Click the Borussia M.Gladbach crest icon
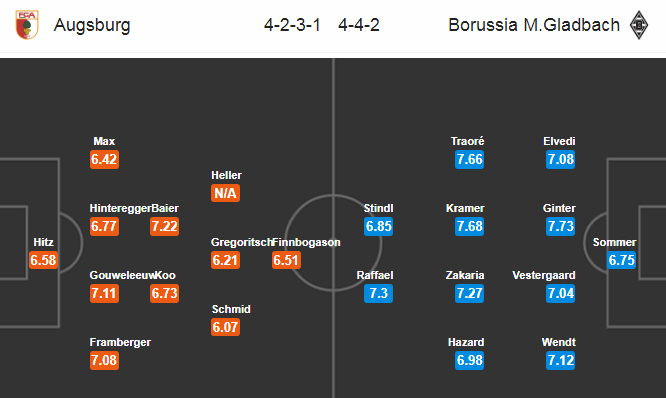The image size is (666, 398). [x=639, y=25]
